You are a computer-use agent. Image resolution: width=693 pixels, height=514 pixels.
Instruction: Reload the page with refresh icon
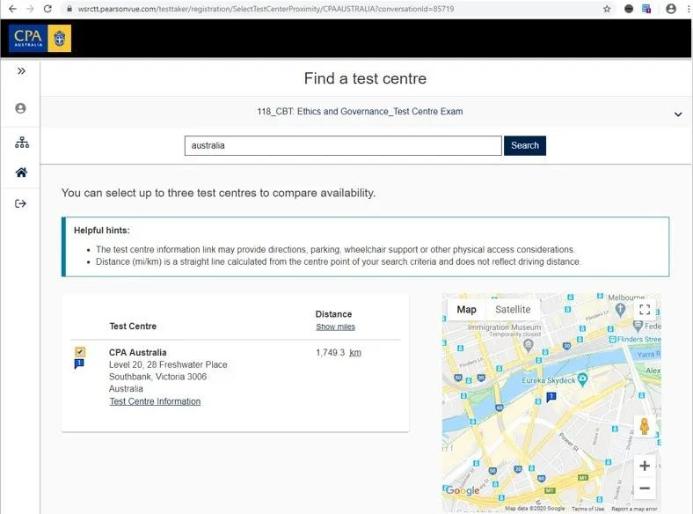click(x=48, y=9)
